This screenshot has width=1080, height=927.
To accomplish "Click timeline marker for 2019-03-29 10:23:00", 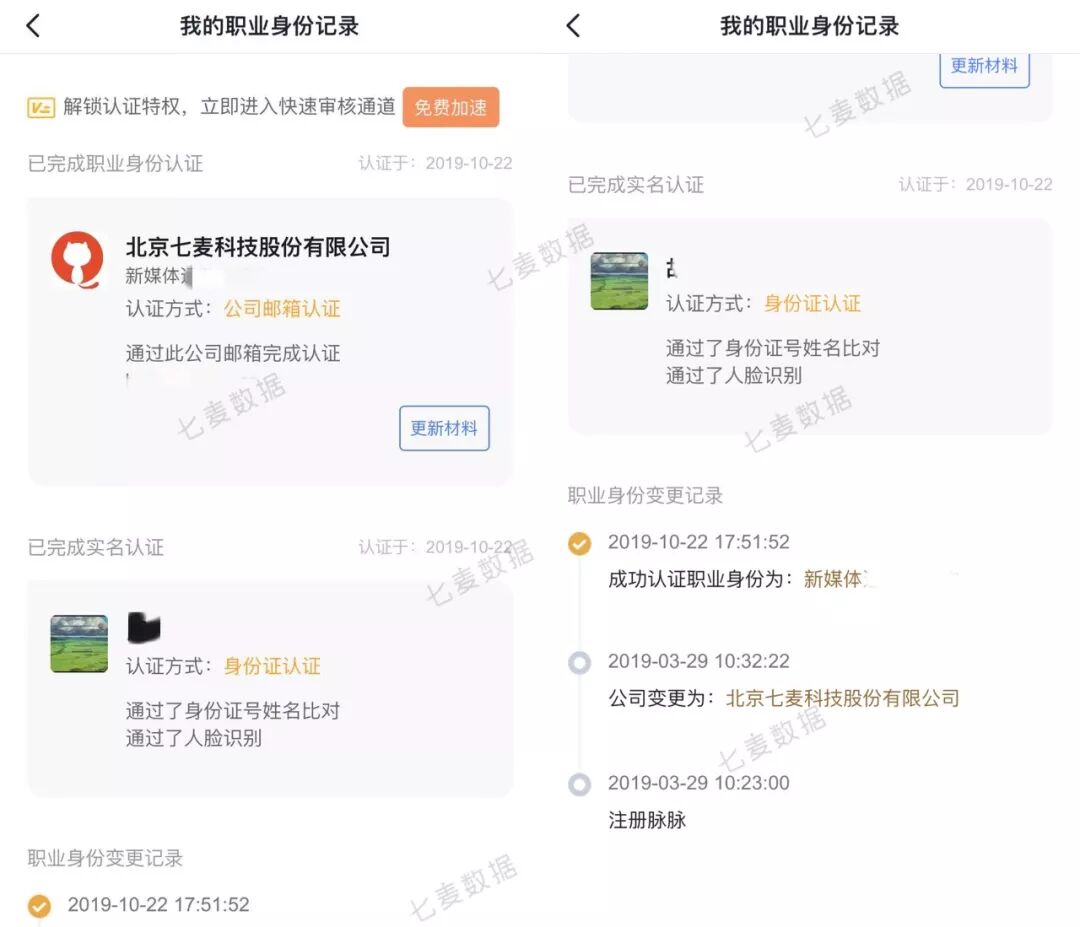I will (x=579, y=784).
